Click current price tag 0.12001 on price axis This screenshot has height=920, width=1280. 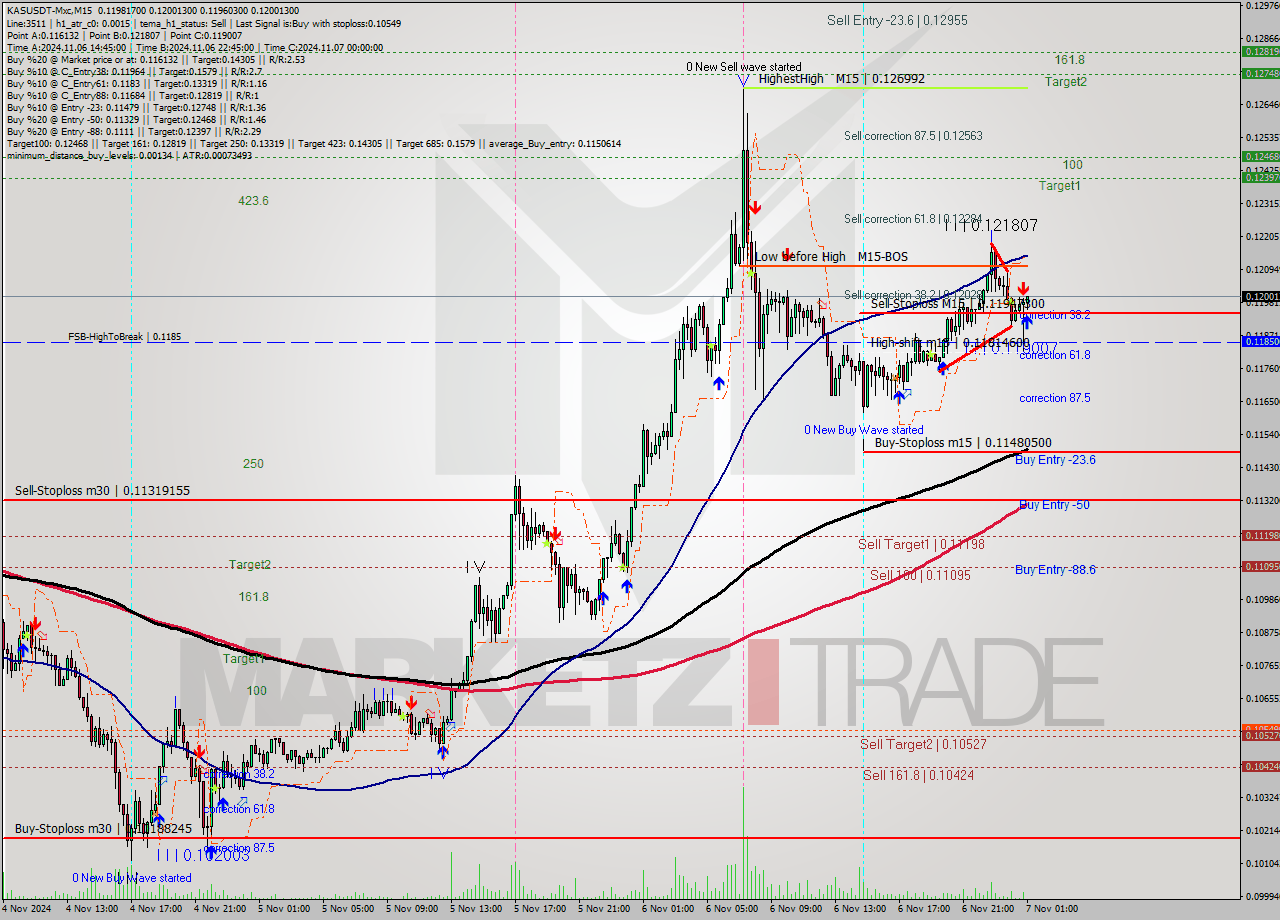tap(1260, 296)
